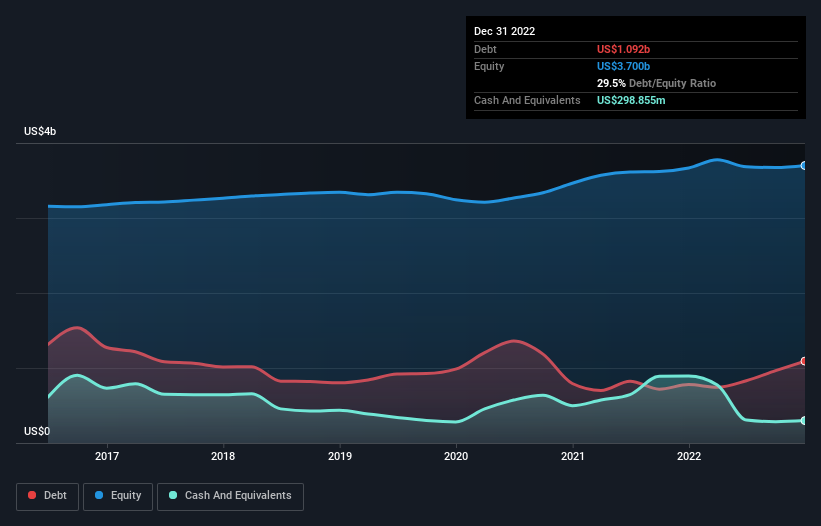
Task: Toggle the Cash And Equivalents legend button
Action: (230, 496)
